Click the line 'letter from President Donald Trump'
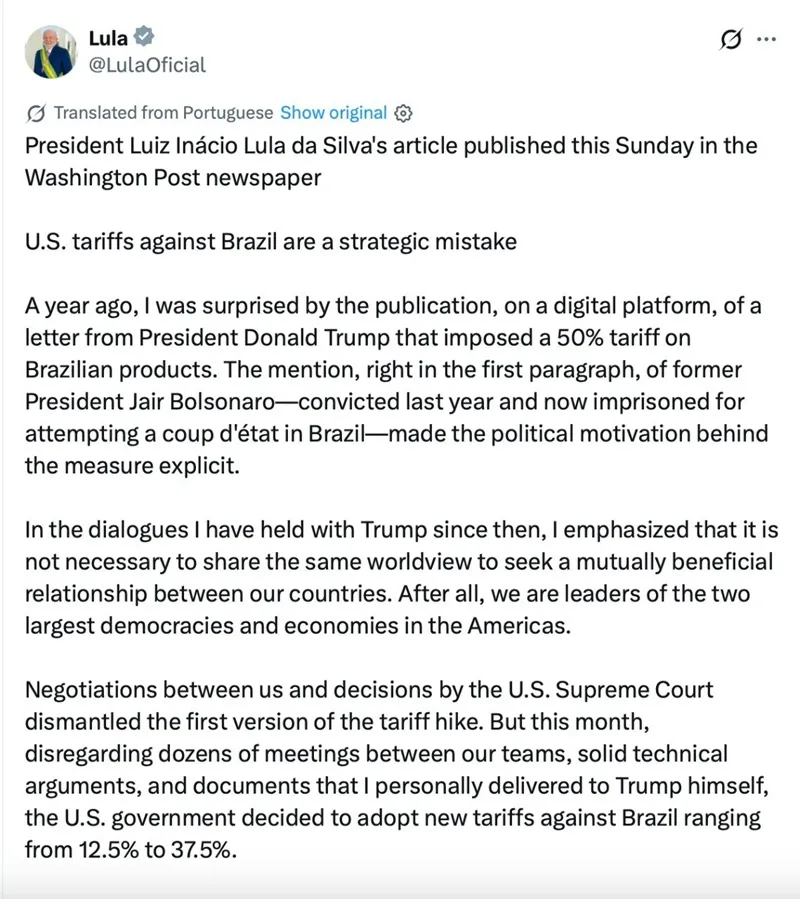 pyautogui.click(x=358, y=338)
